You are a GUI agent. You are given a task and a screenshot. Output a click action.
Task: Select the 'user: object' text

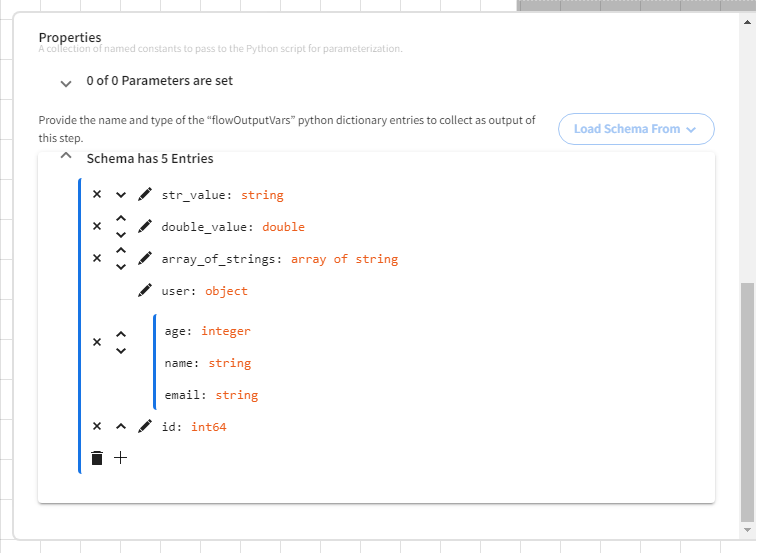[205, 291]
